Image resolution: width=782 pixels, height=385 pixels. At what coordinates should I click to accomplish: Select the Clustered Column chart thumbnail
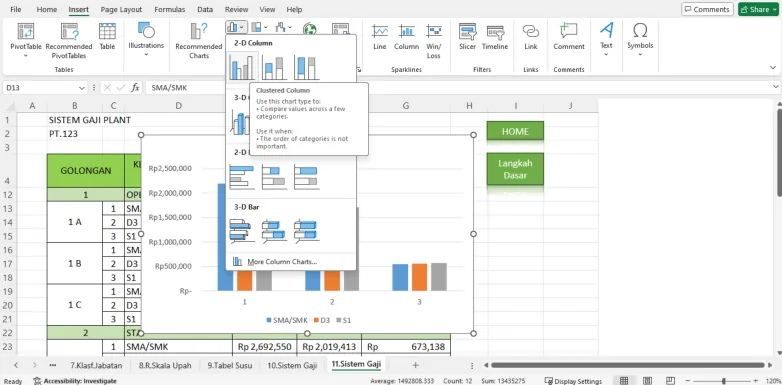point(243,67)
